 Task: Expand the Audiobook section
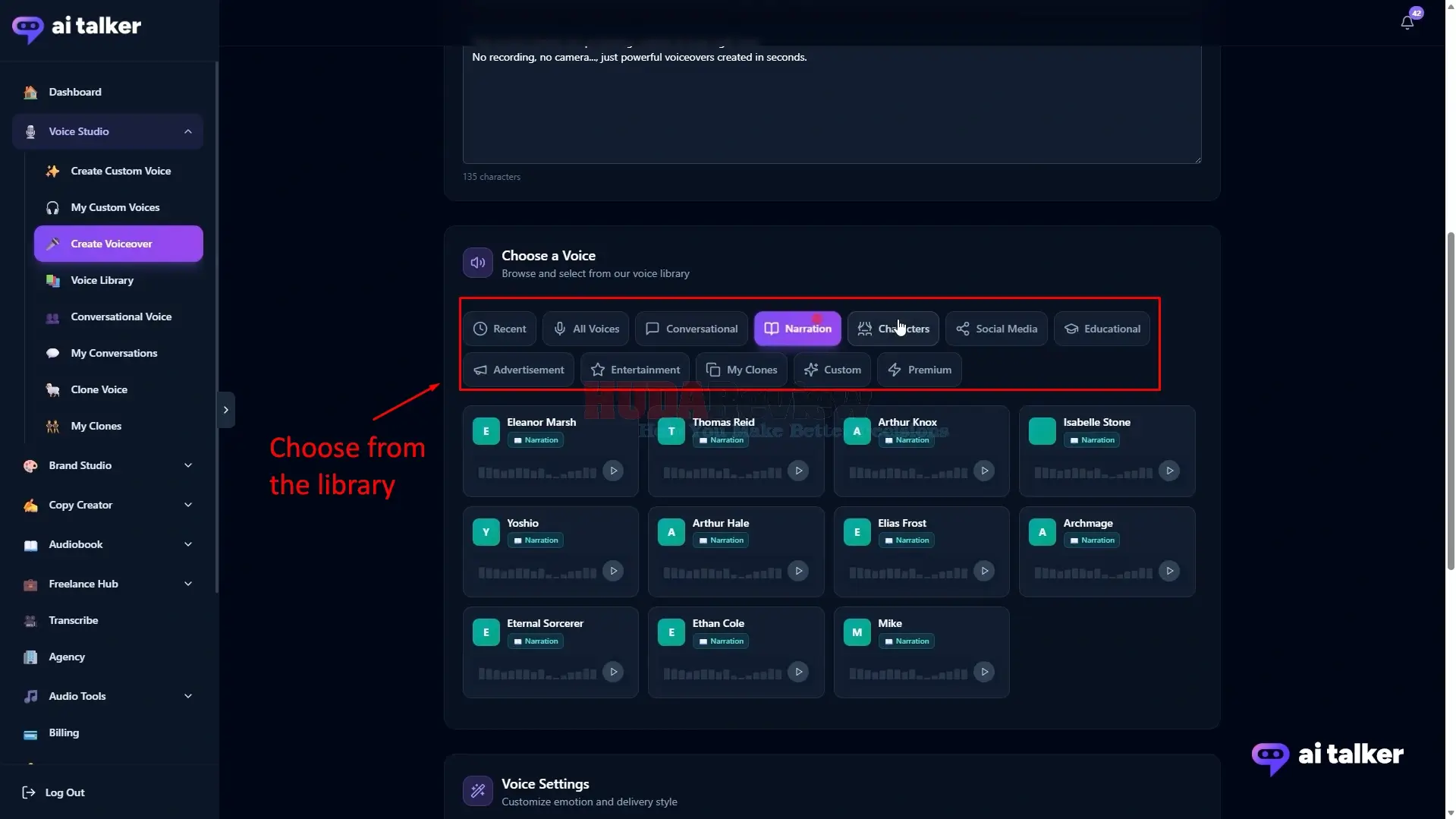pyautogui.click(x=108, y=544)
